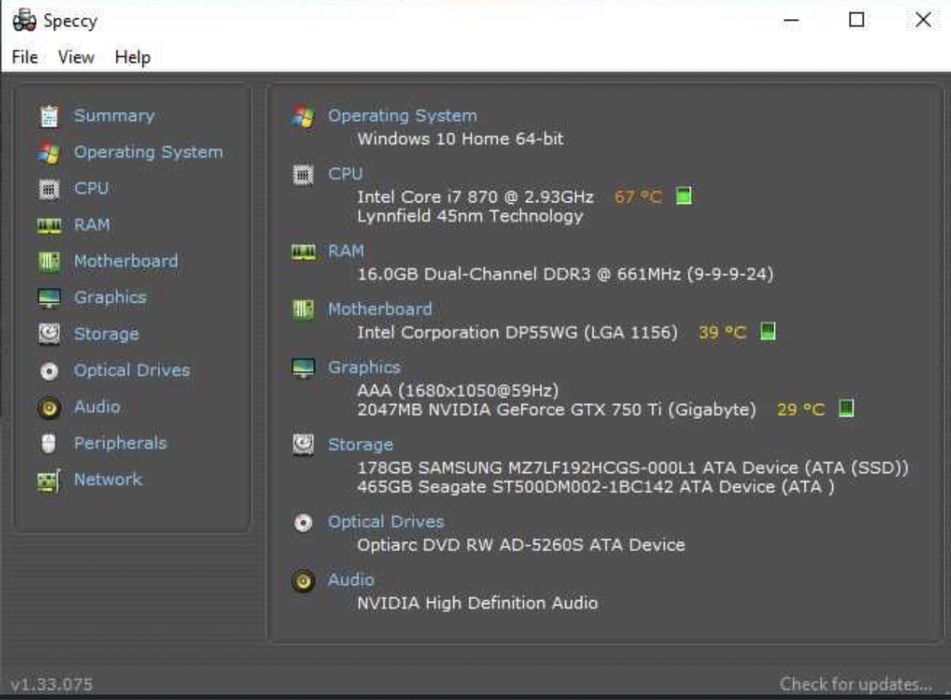The height and width of the screenshot is (700, 951).
Task: Click the Audio speaker icon in the sidebar
Action: coord(48,407)
